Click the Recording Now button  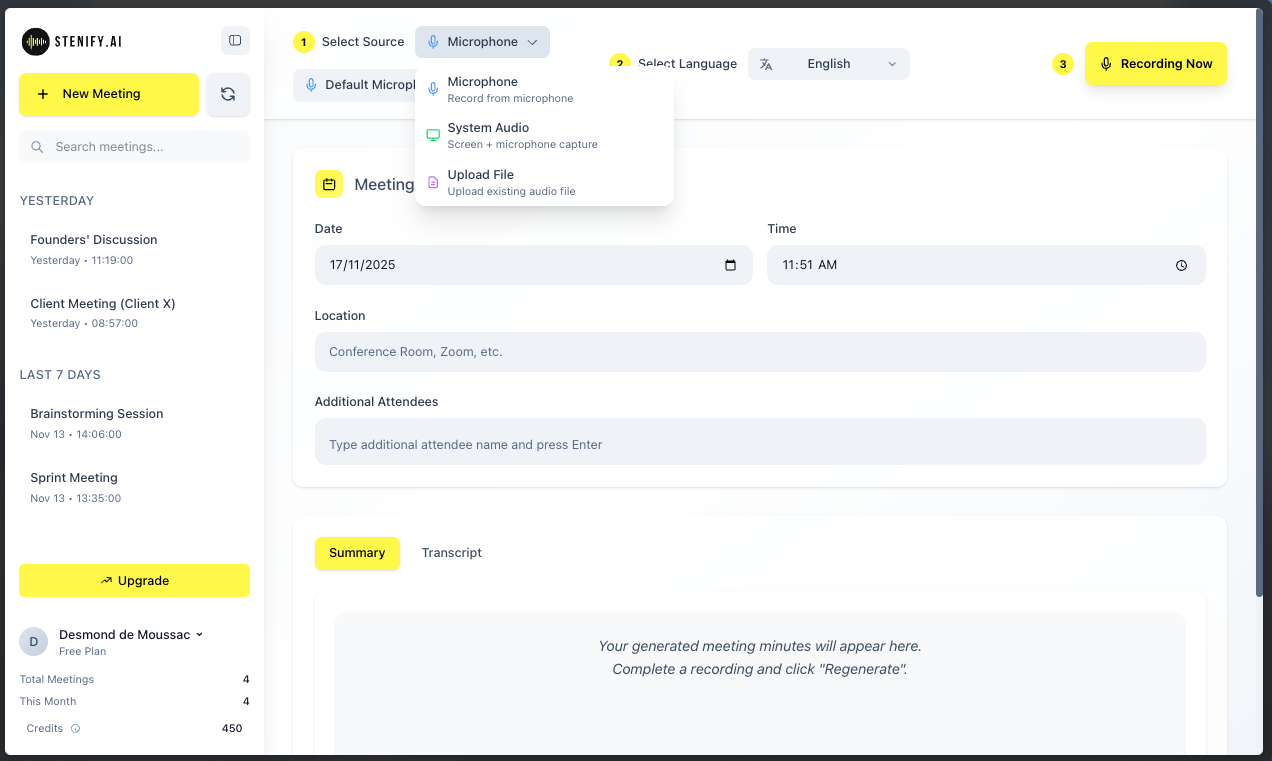[x=1156, y=63]
